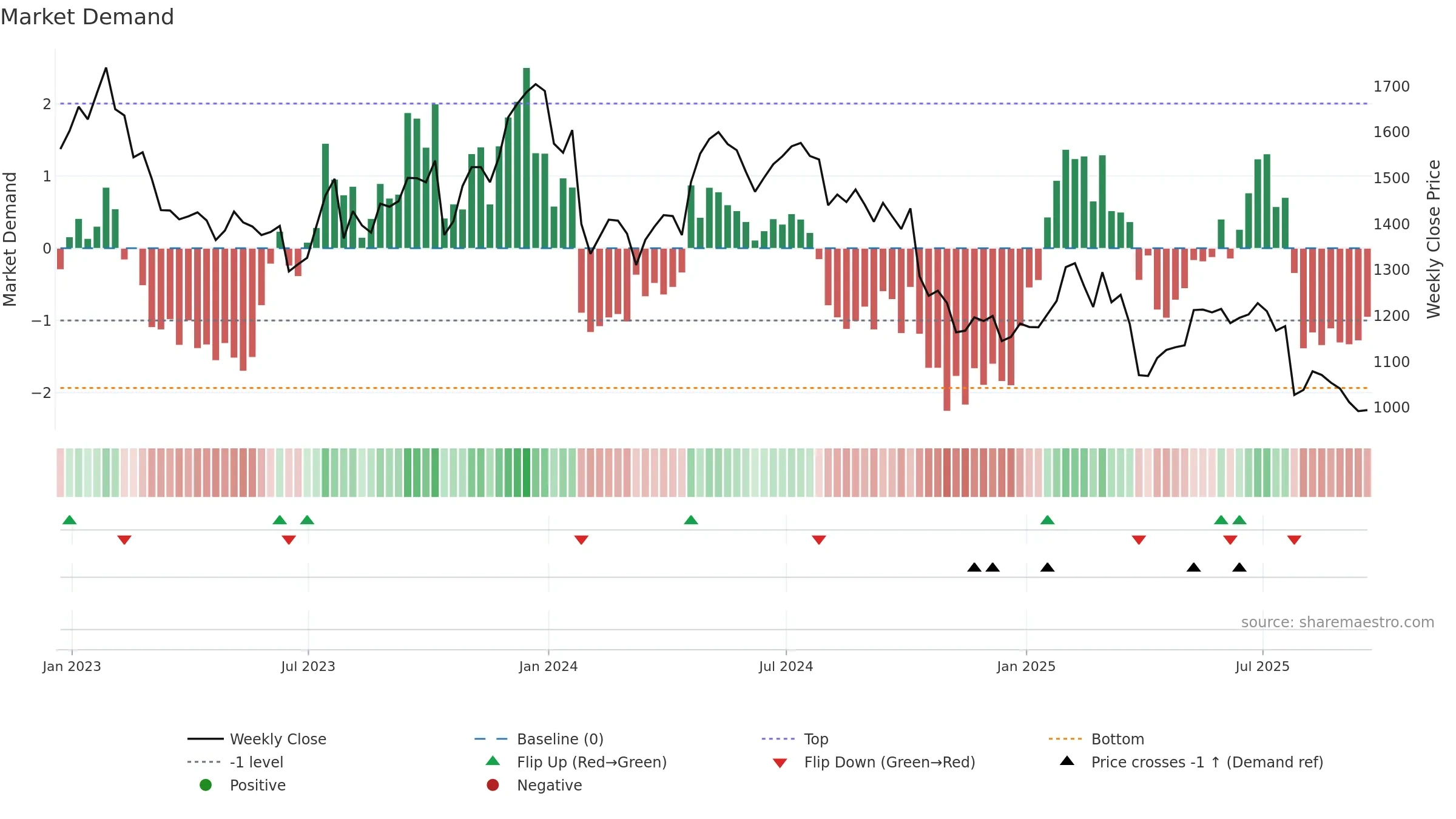Click the Bottom legend label

pos(1117,739)
